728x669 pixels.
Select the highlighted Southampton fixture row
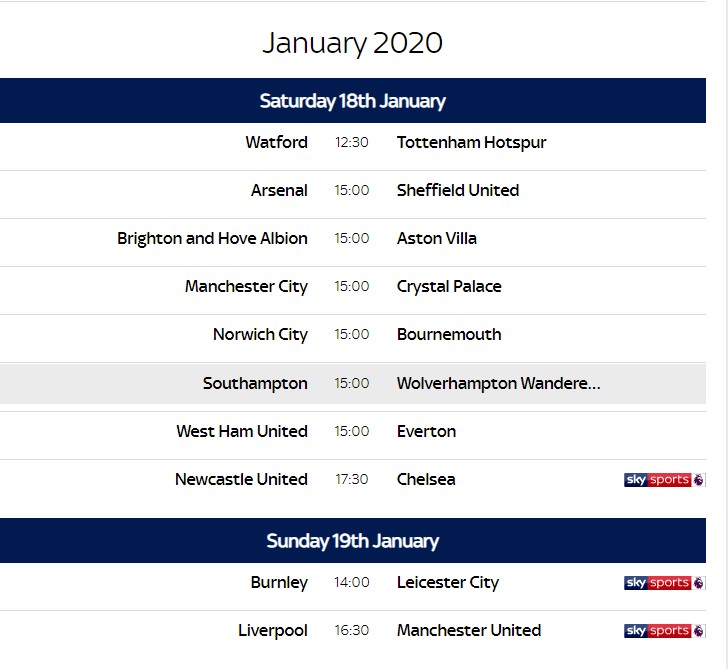click(x=353, y=383)
